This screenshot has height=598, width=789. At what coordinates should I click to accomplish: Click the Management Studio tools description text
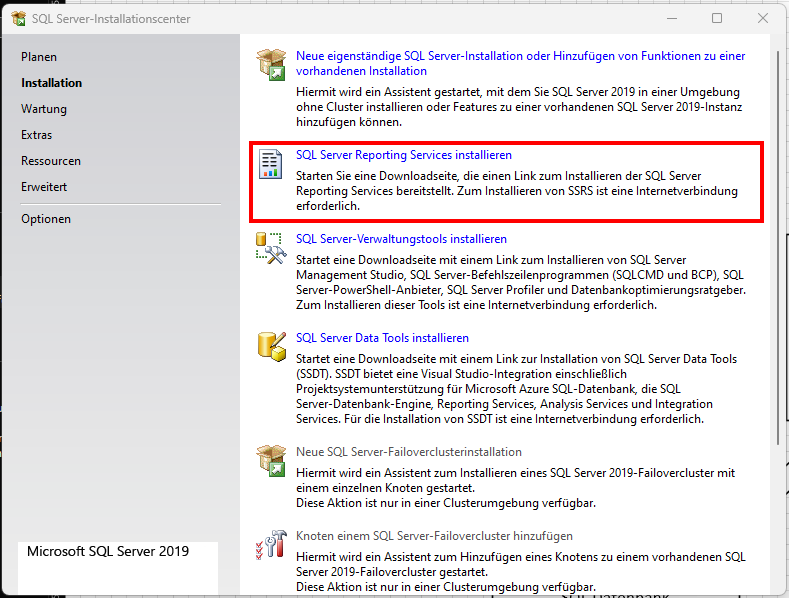[x=521, y=282]
